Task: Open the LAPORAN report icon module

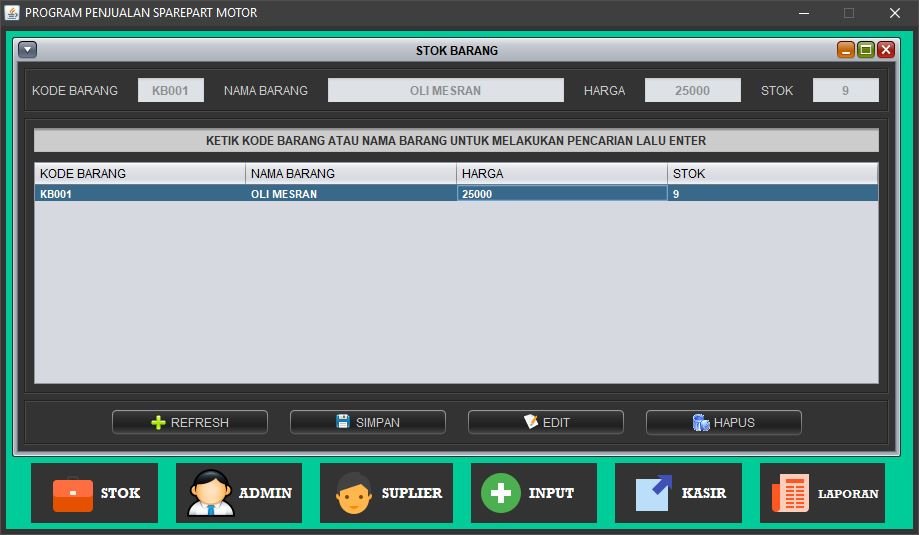Action: [822, 493]
